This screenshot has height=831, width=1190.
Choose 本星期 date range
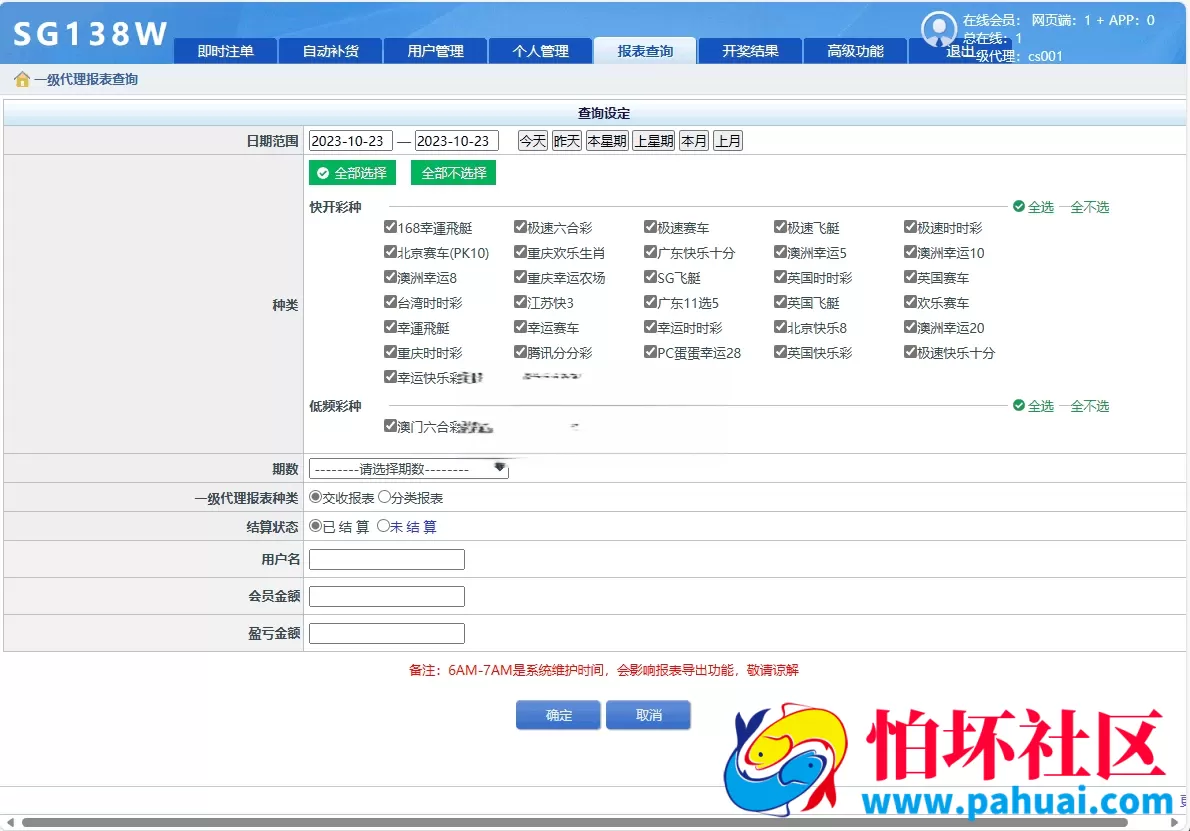pyautogui.click(x=607, y=141)
